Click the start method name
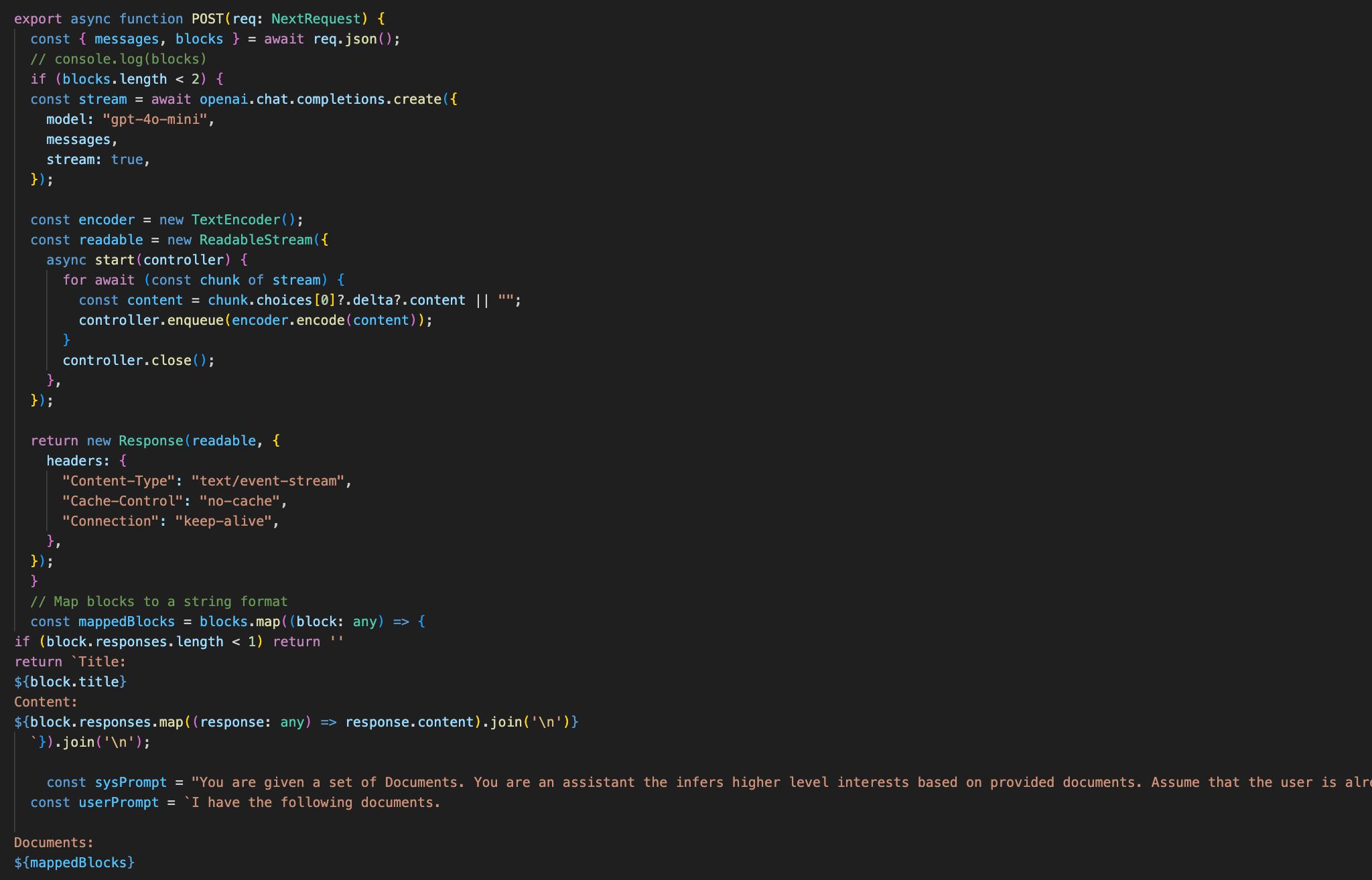Image resolution: width=1372 pixels, height=880 pixels. pos(115,260)
